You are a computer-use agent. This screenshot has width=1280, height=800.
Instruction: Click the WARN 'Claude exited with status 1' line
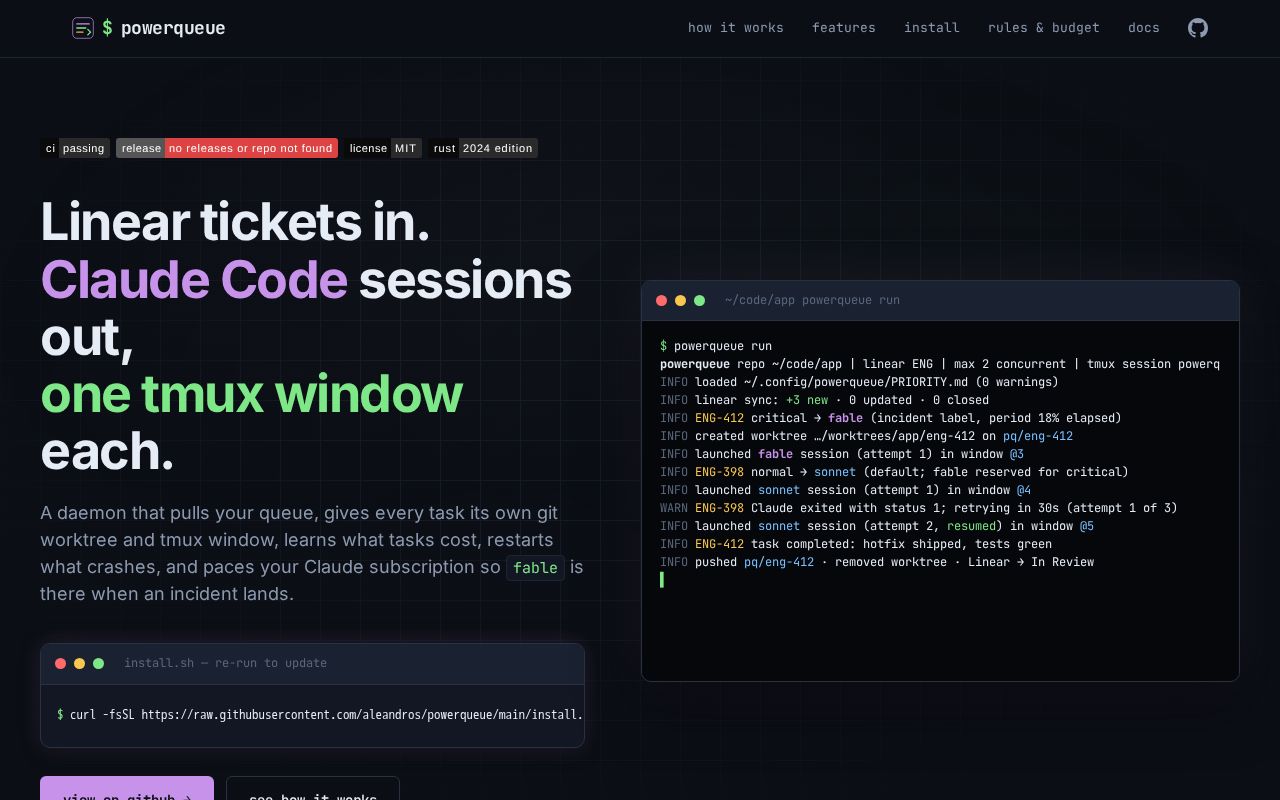point(919,508)
